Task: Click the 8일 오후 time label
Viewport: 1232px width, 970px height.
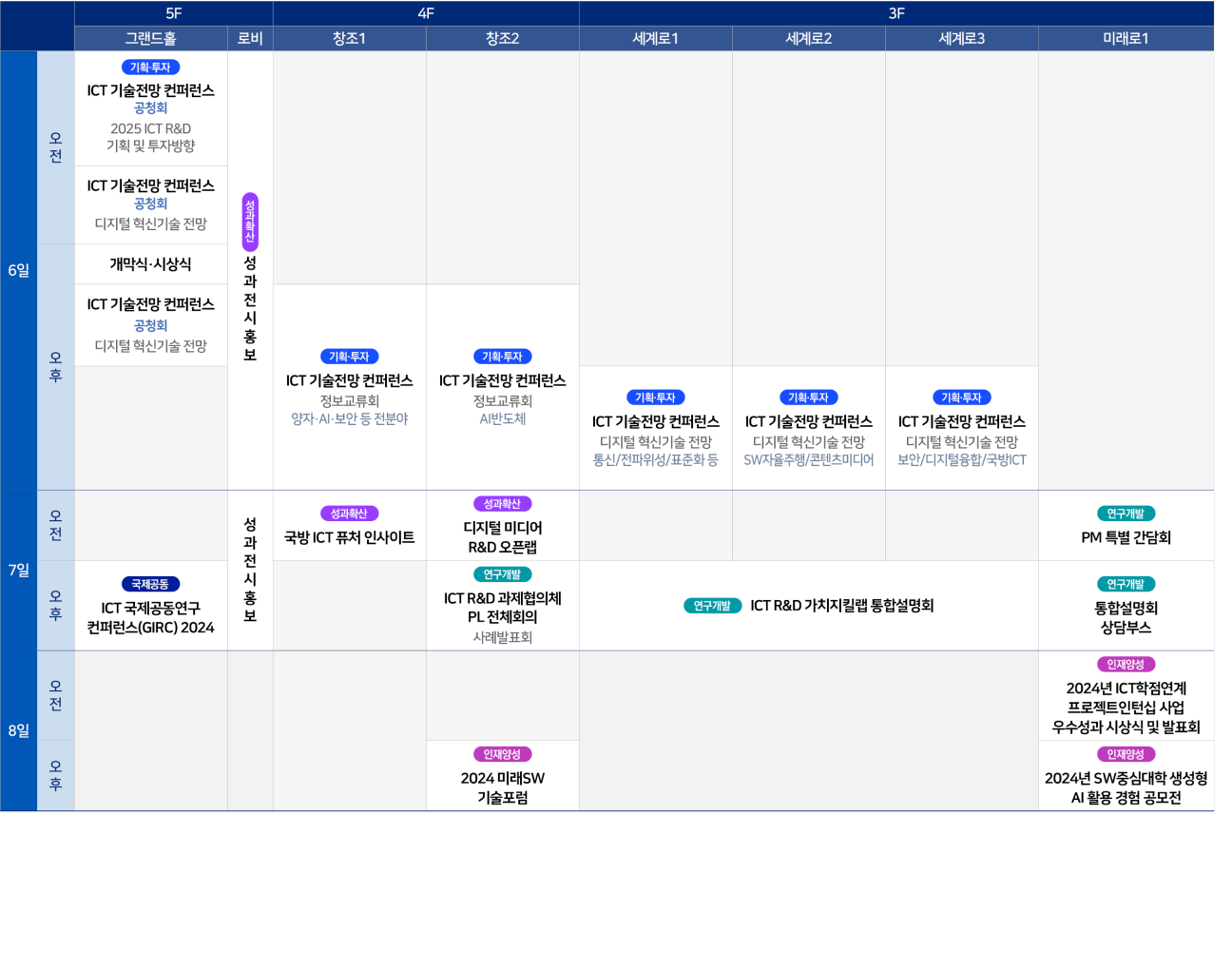Action: point(56,775)
